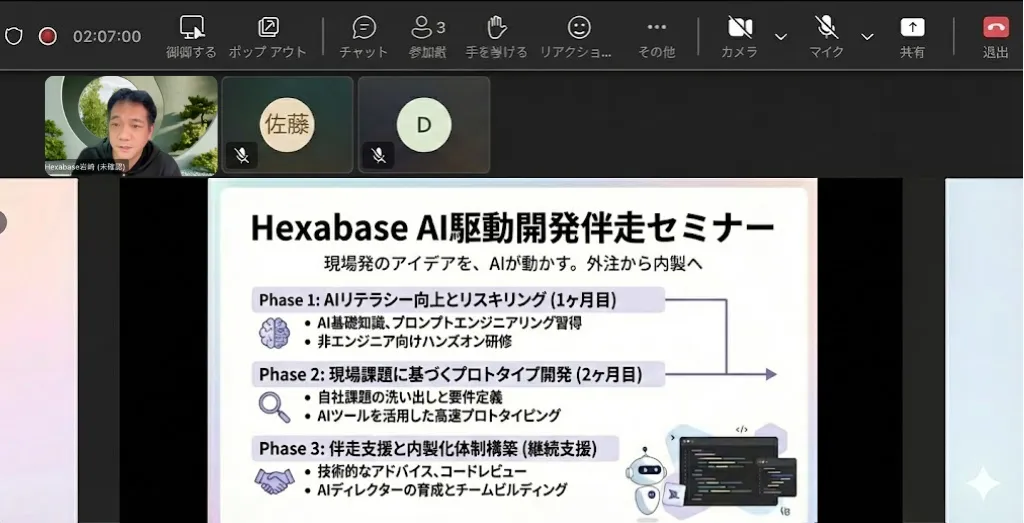
Task: Select the D participant tile
Action: [424, 124]
